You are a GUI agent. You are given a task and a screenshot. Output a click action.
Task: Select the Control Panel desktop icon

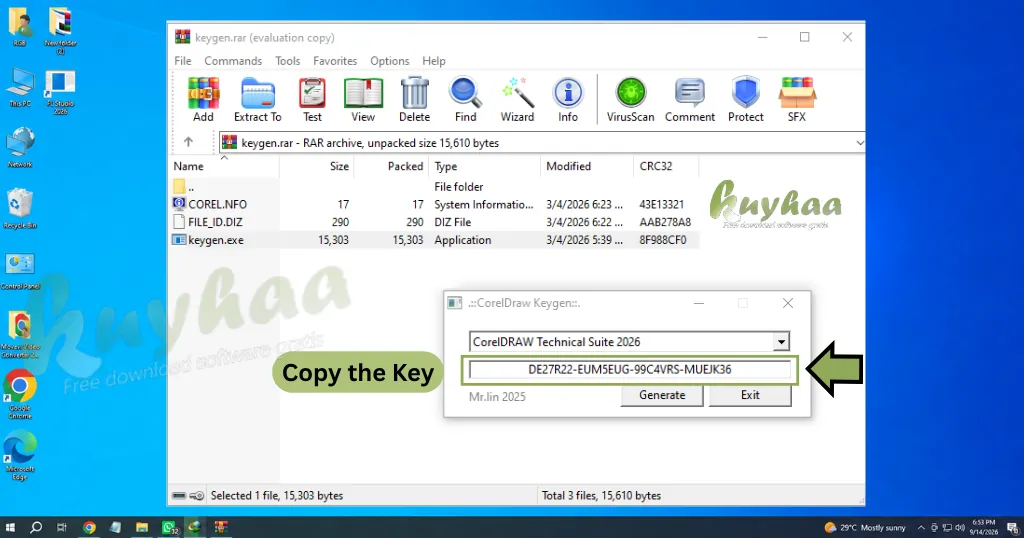[x=20, y=270]
